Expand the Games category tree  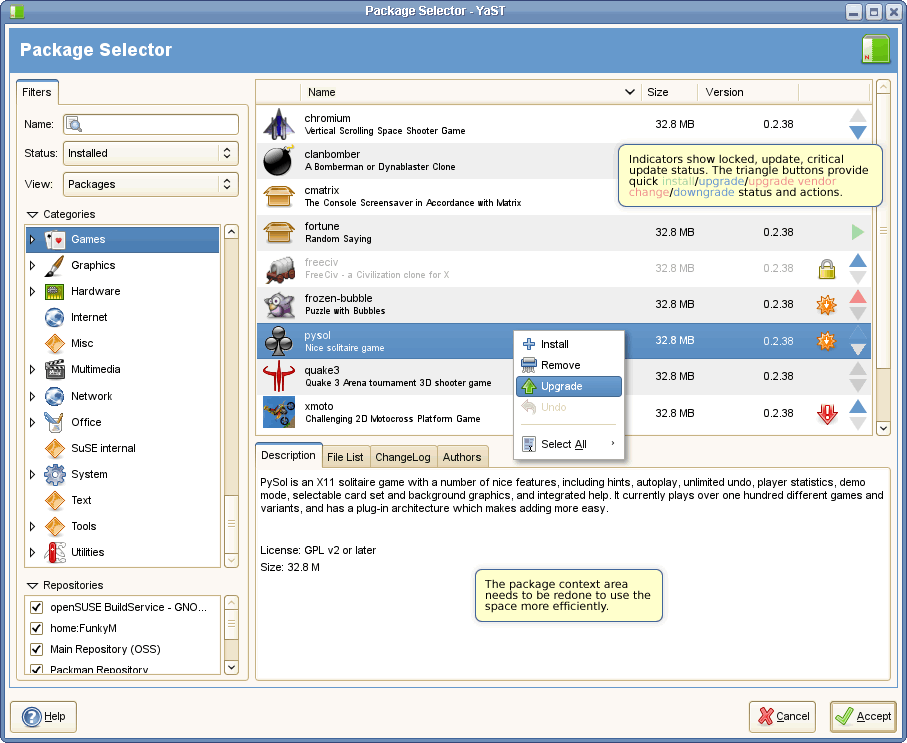pyautogui.click(x=32, y=239)
